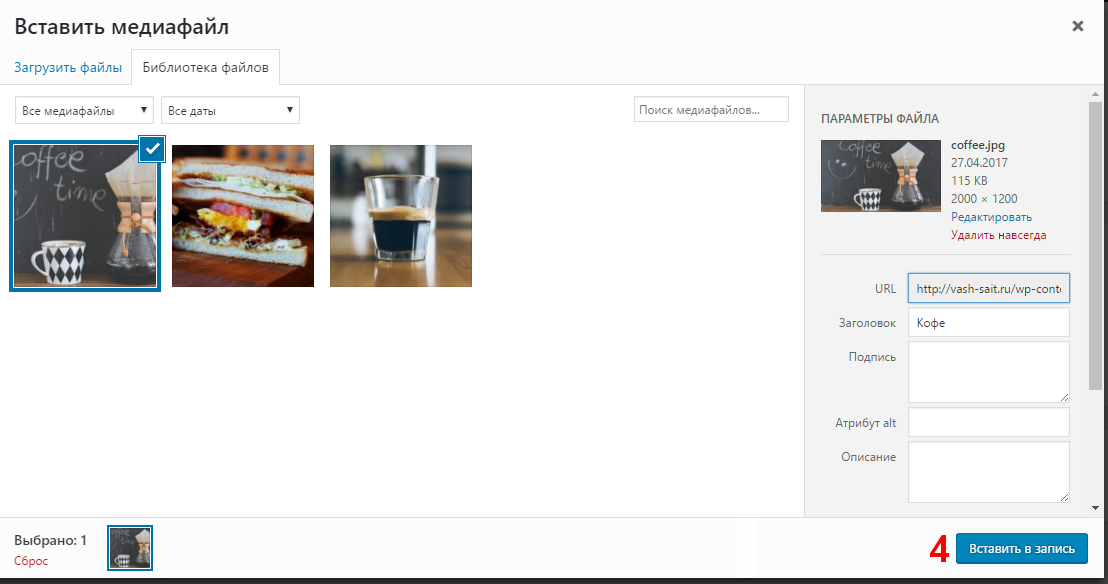Select the sandwich image thumbnail
1108x584 pixels.
(243, 216)
